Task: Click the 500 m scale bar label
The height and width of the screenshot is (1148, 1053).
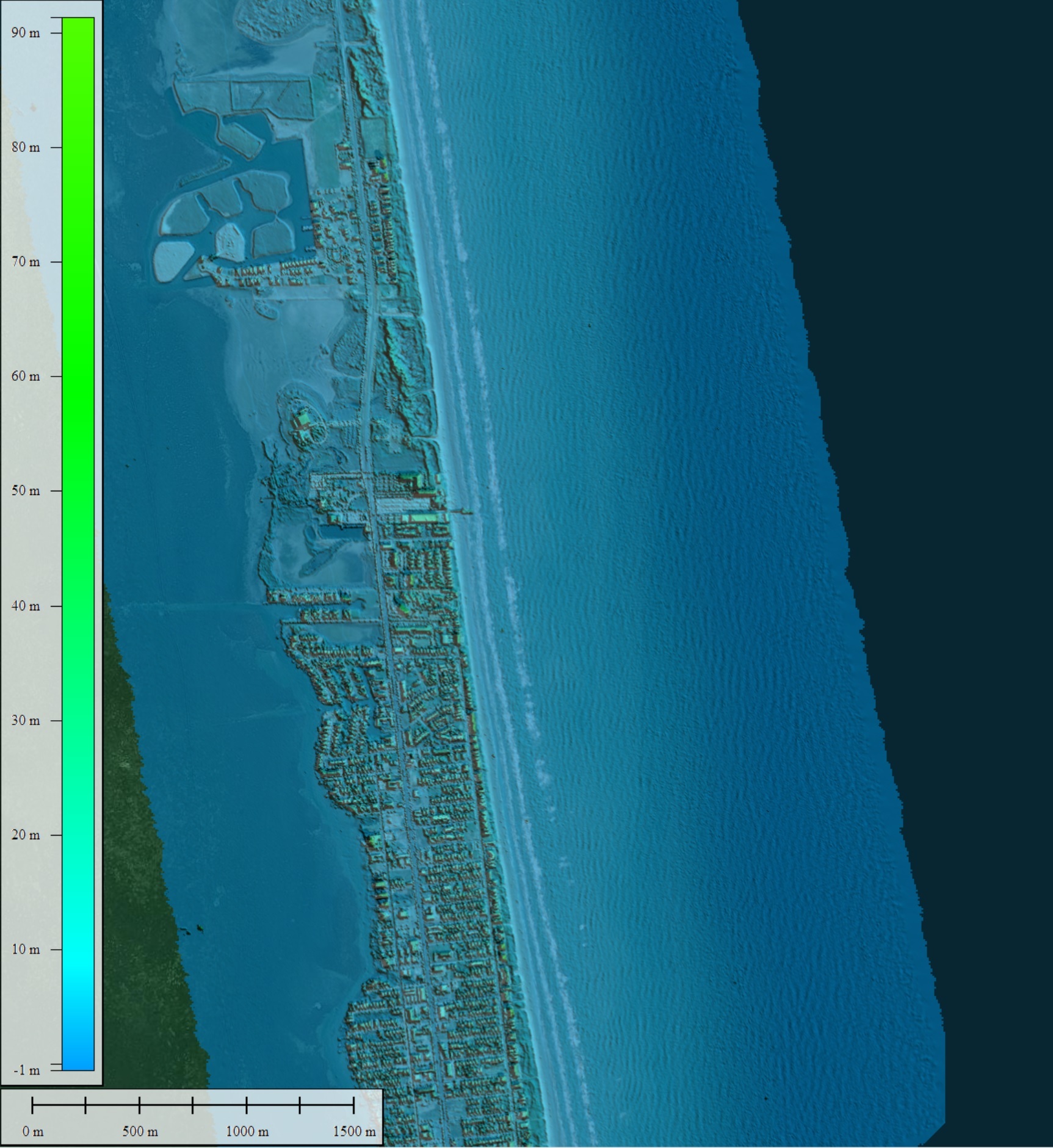Action: pos(140,1132)
